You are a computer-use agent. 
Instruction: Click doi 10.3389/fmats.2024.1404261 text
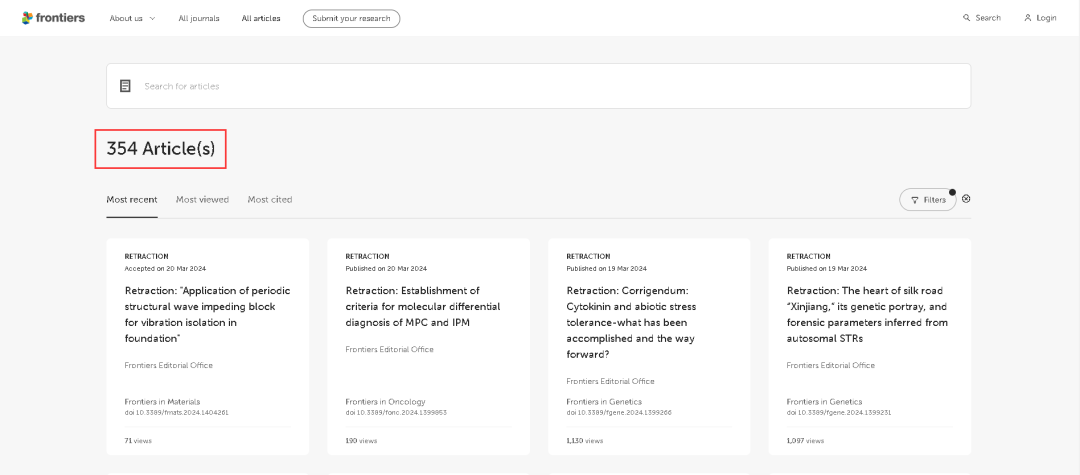coord(176,412)
